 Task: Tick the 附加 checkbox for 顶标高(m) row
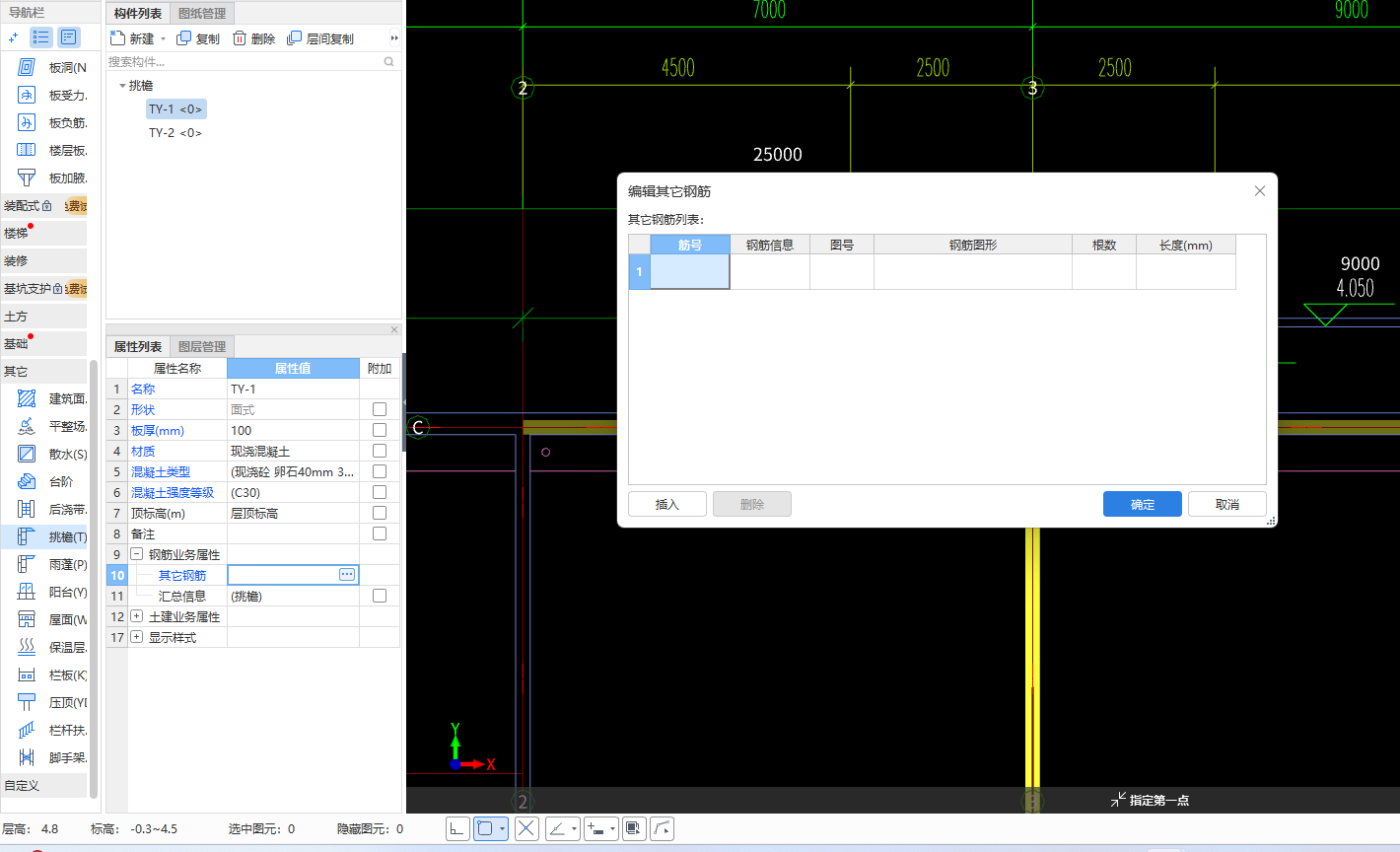pos(380,513)
